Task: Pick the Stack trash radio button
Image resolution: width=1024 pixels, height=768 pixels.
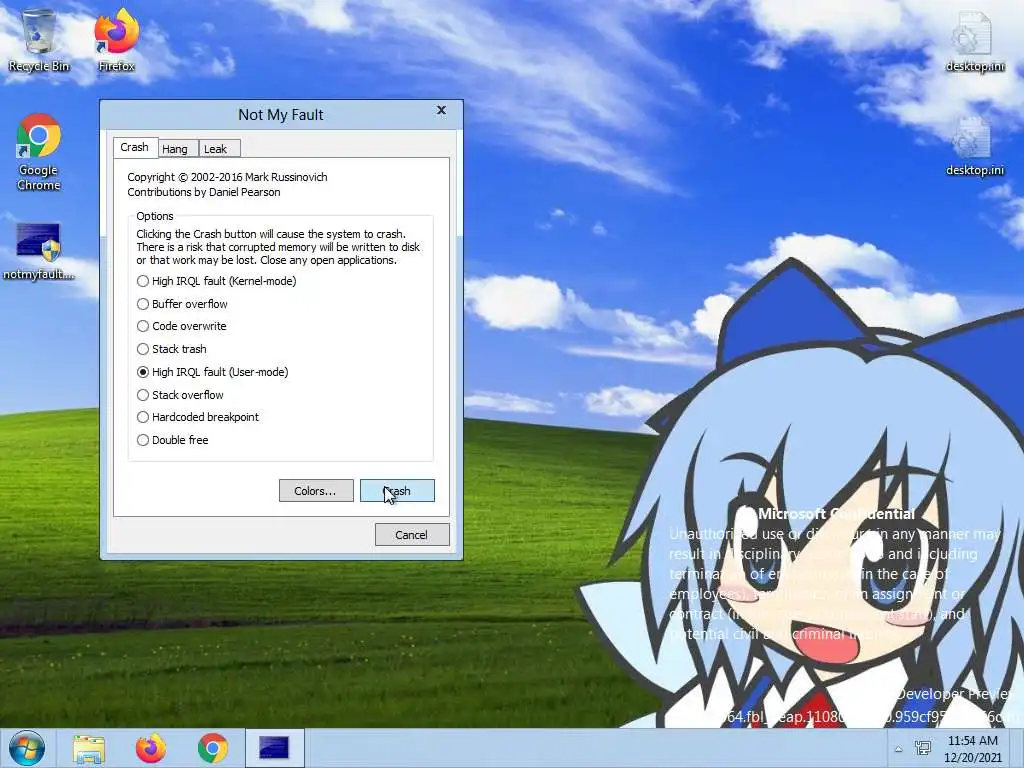Action: pos(172,349)
